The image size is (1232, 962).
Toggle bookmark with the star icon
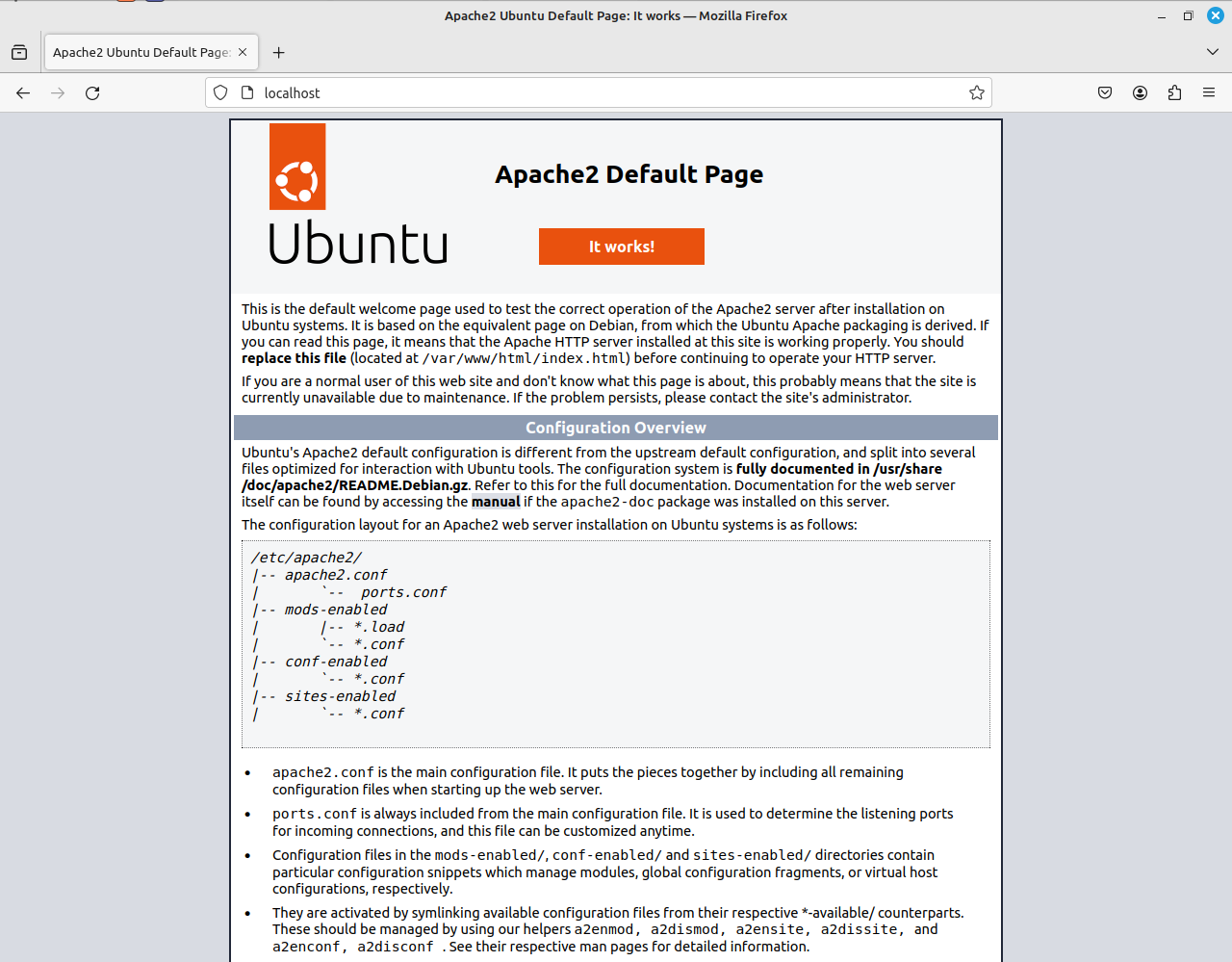coord(976,92)
